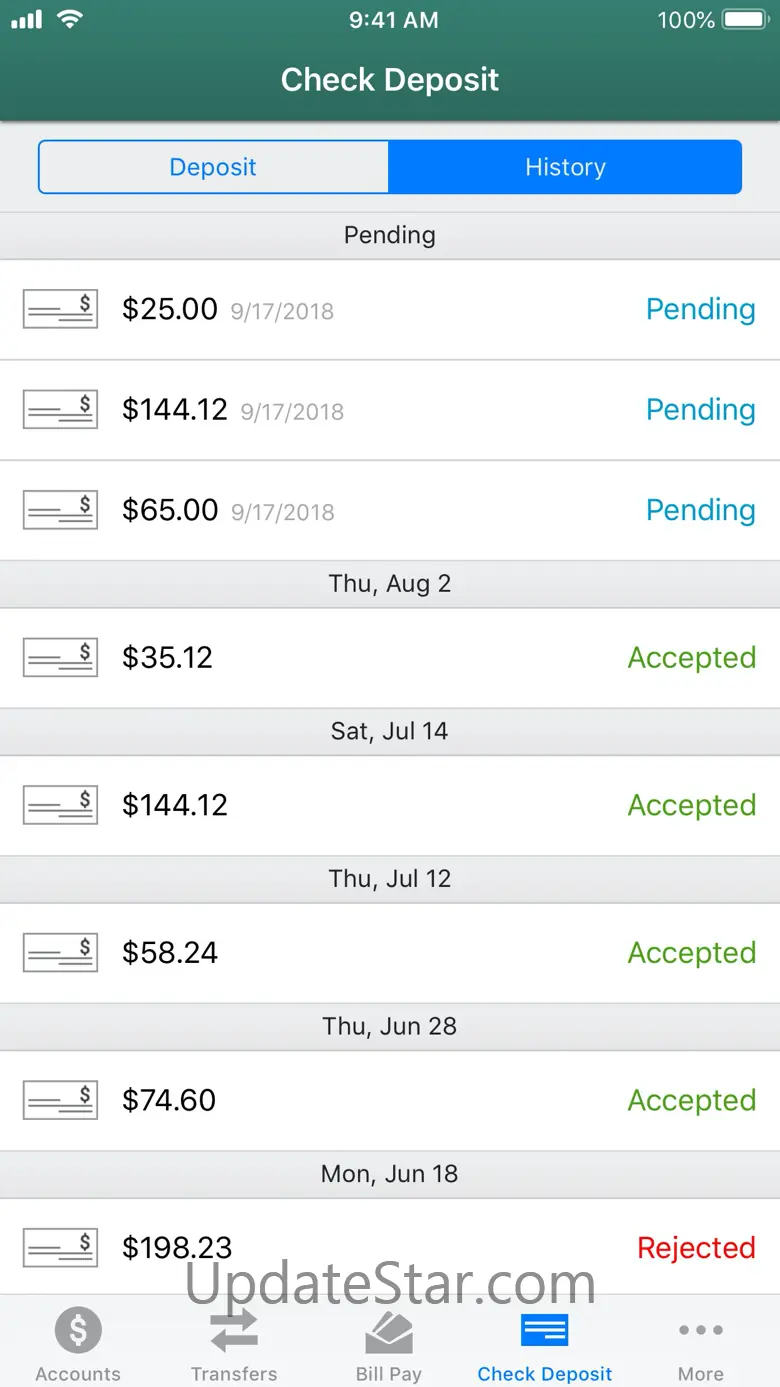Image resolution: width=780 pixels, height=1387 pixels.
Task: Switch to the Deposit segment
Action: (x=213, y=167)
